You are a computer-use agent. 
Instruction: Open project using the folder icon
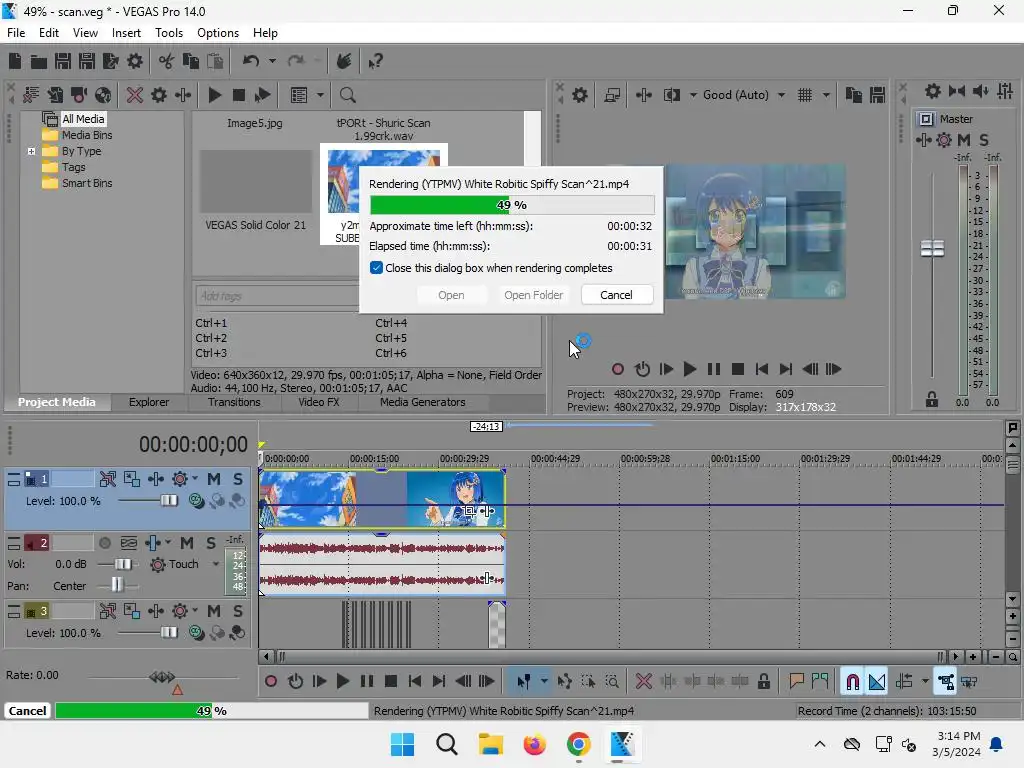39,61
